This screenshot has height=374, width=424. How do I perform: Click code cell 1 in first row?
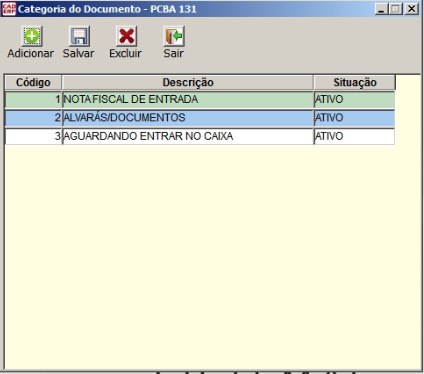(33, 99)
